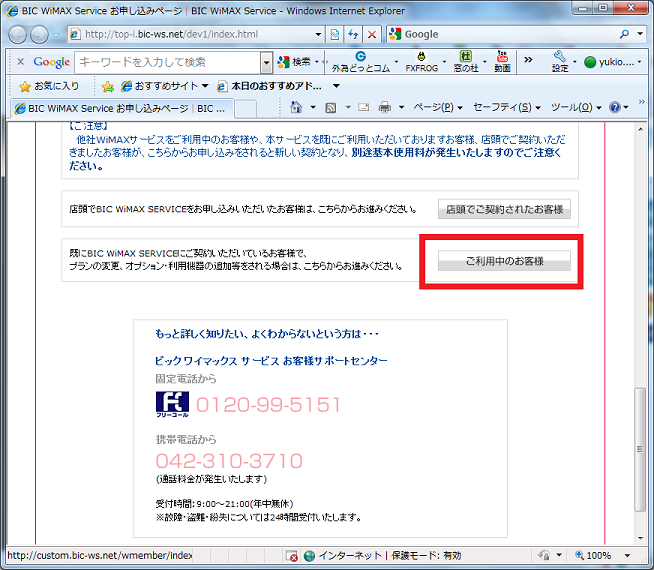The height and width of the screenshot is (570, 654).
Task: Select the BIC WiMAX Service browser tab
Action: 118,108
